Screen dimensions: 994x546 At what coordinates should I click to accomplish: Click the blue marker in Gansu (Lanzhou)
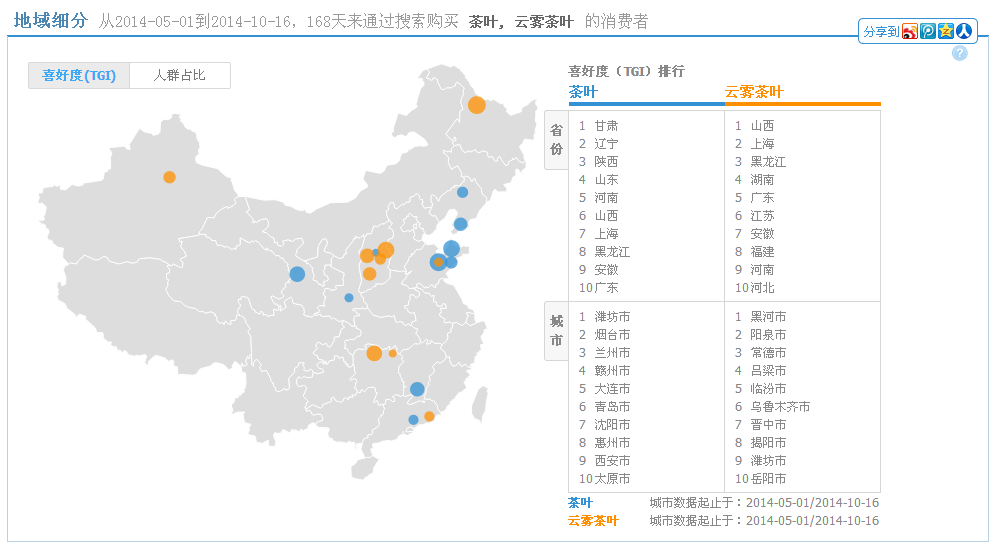pyautogui.click(x=297, y=274)
